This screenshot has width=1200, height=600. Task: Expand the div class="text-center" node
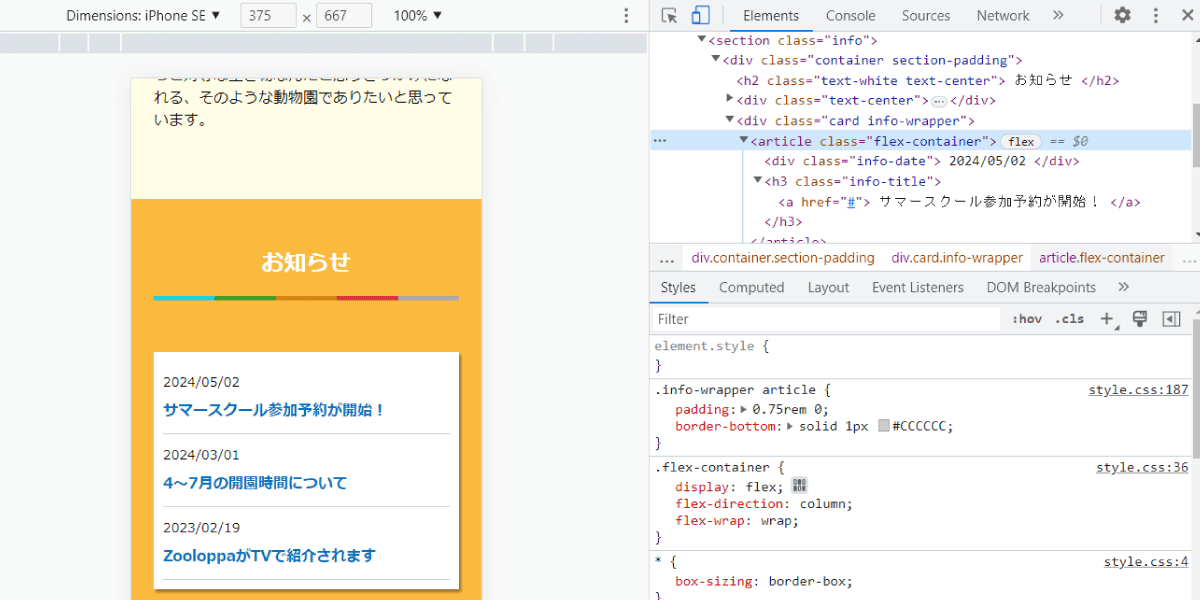[730, 100]
